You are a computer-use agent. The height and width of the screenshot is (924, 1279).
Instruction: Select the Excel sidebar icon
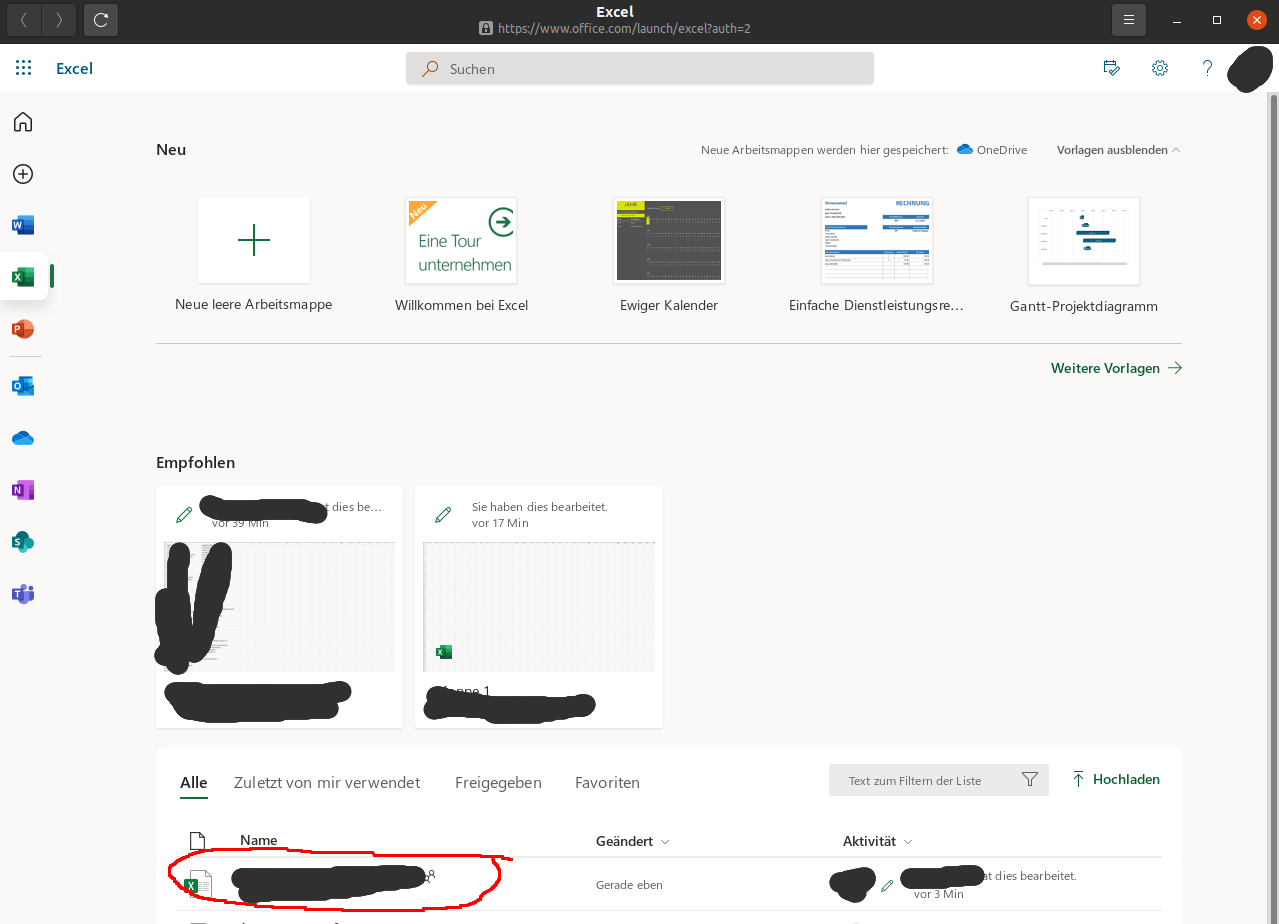tap(23, 277)
